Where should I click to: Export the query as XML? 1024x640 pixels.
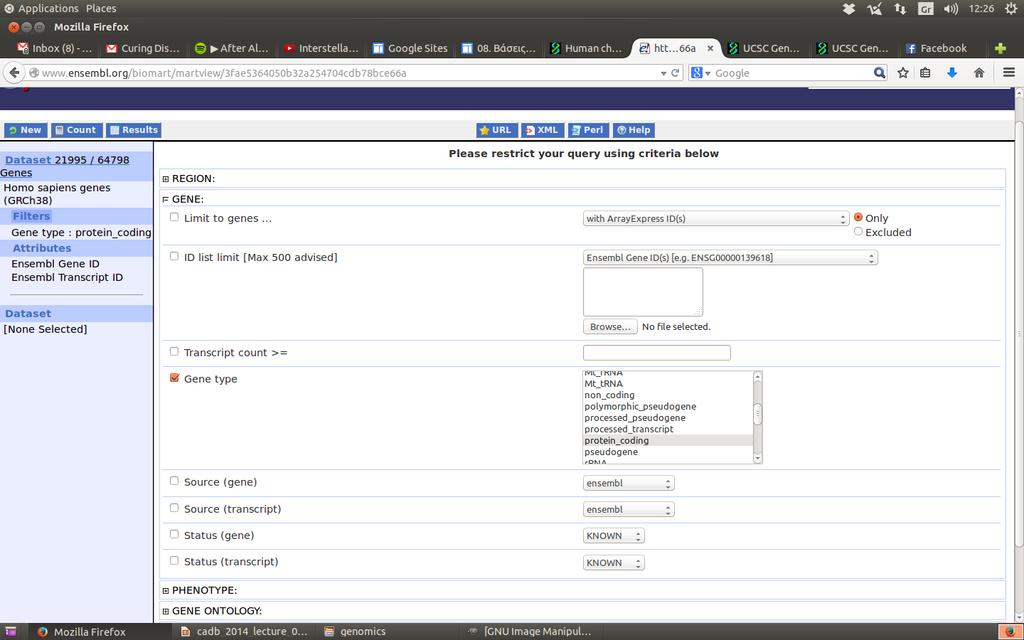(x=543, y=130)
